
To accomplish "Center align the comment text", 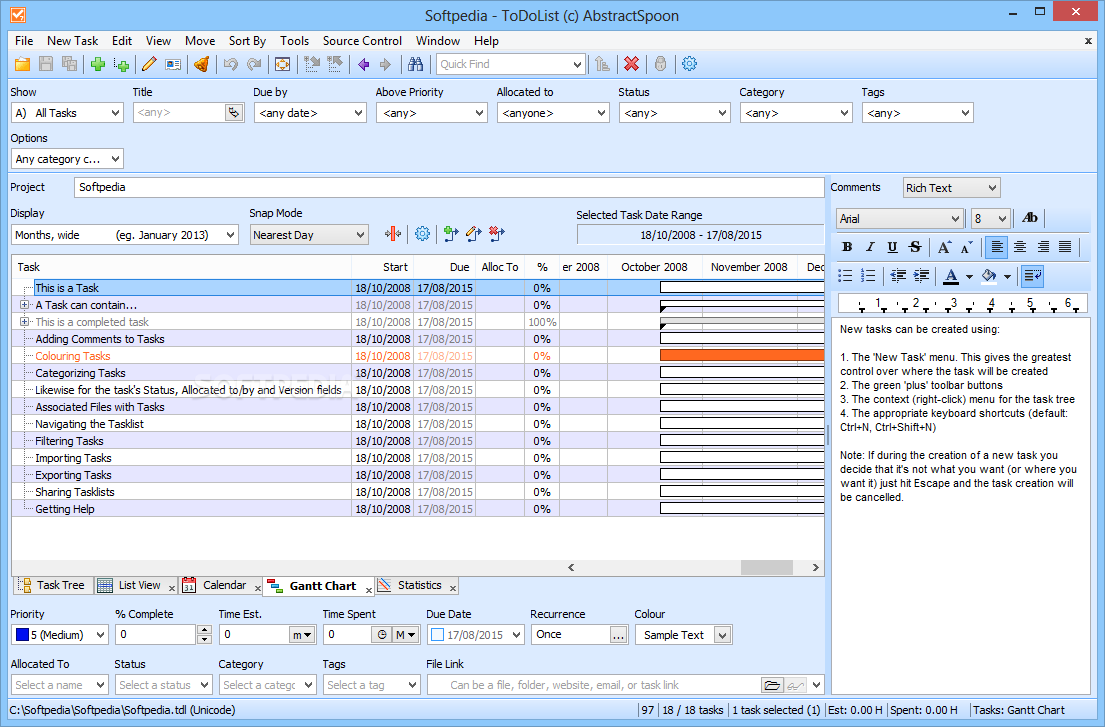I will [x=1020, y=247].
